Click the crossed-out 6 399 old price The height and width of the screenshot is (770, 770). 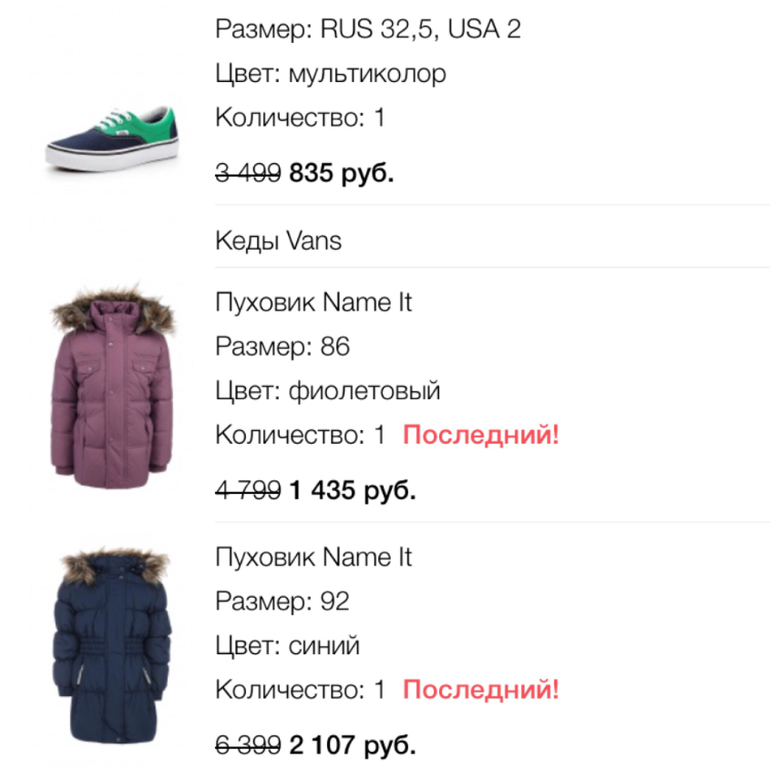click(x=248, y=745)
